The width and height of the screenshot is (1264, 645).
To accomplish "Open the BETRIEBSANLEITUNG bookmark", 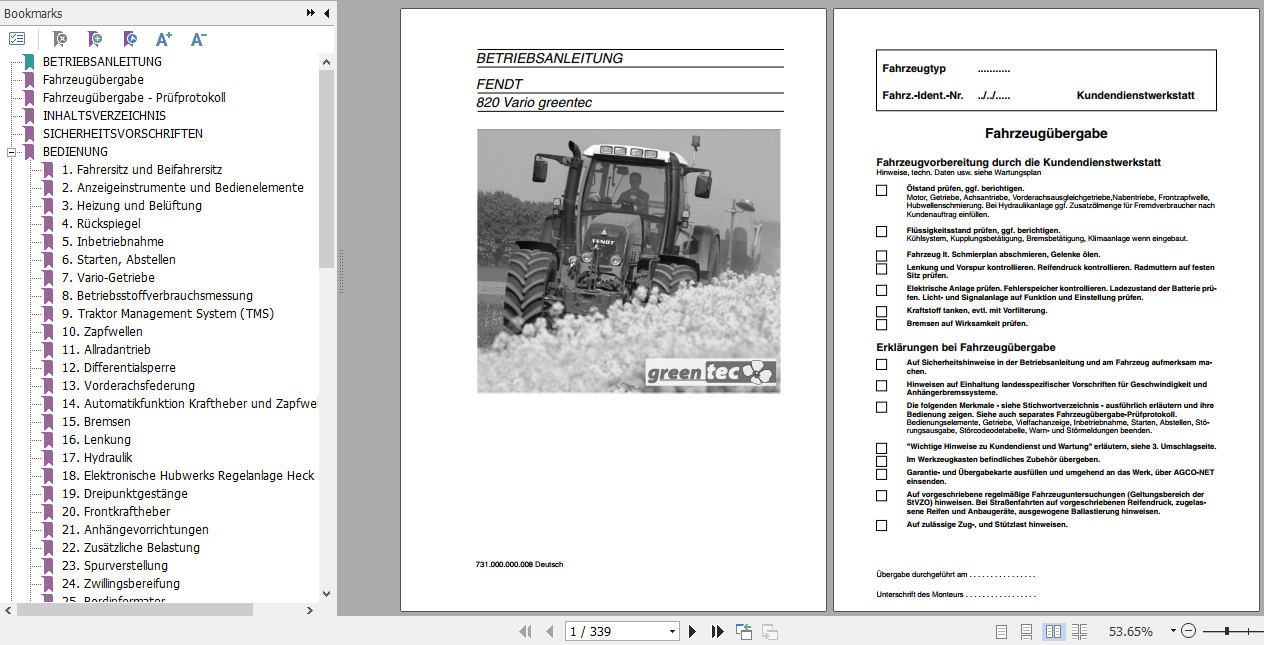I will point(102,61).
